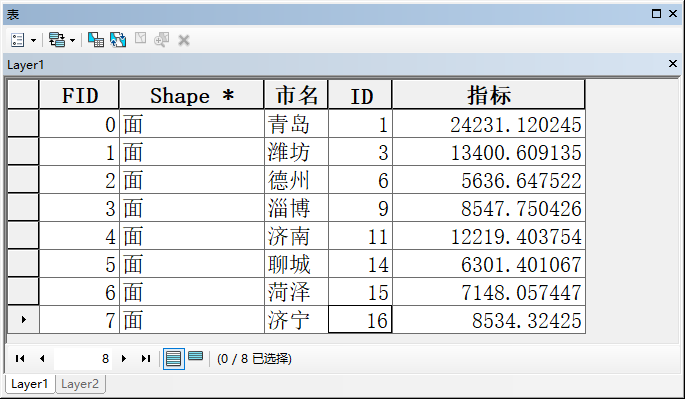
Task: Click the ID cell containing 9
Action: 360,208
